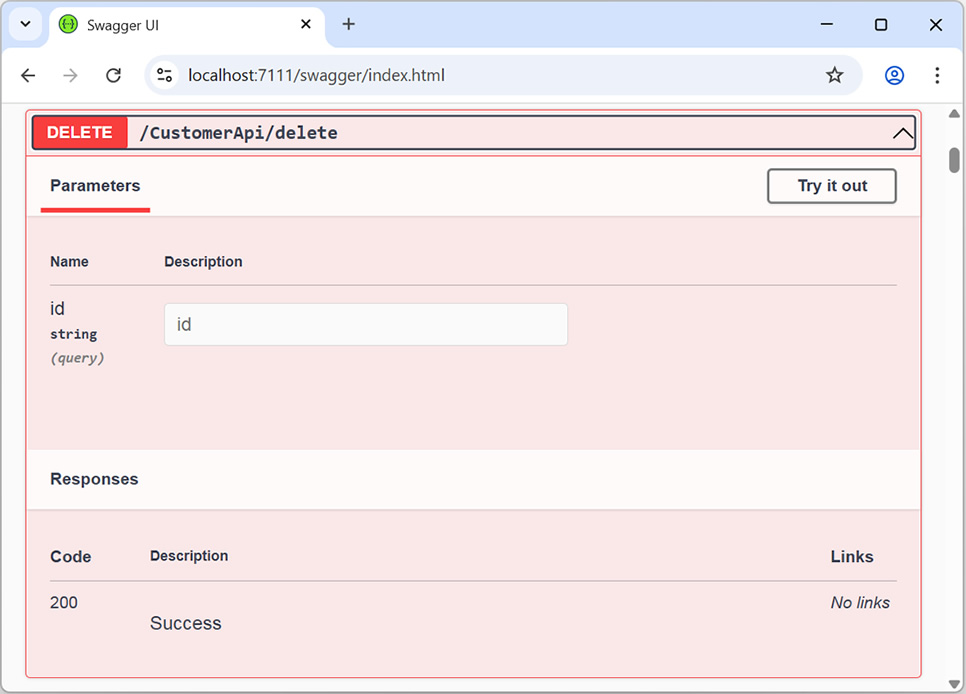Viewport: 966px width, 694px height.
Task: Close the Swagger UI tab
Action: tap(306, 25)
